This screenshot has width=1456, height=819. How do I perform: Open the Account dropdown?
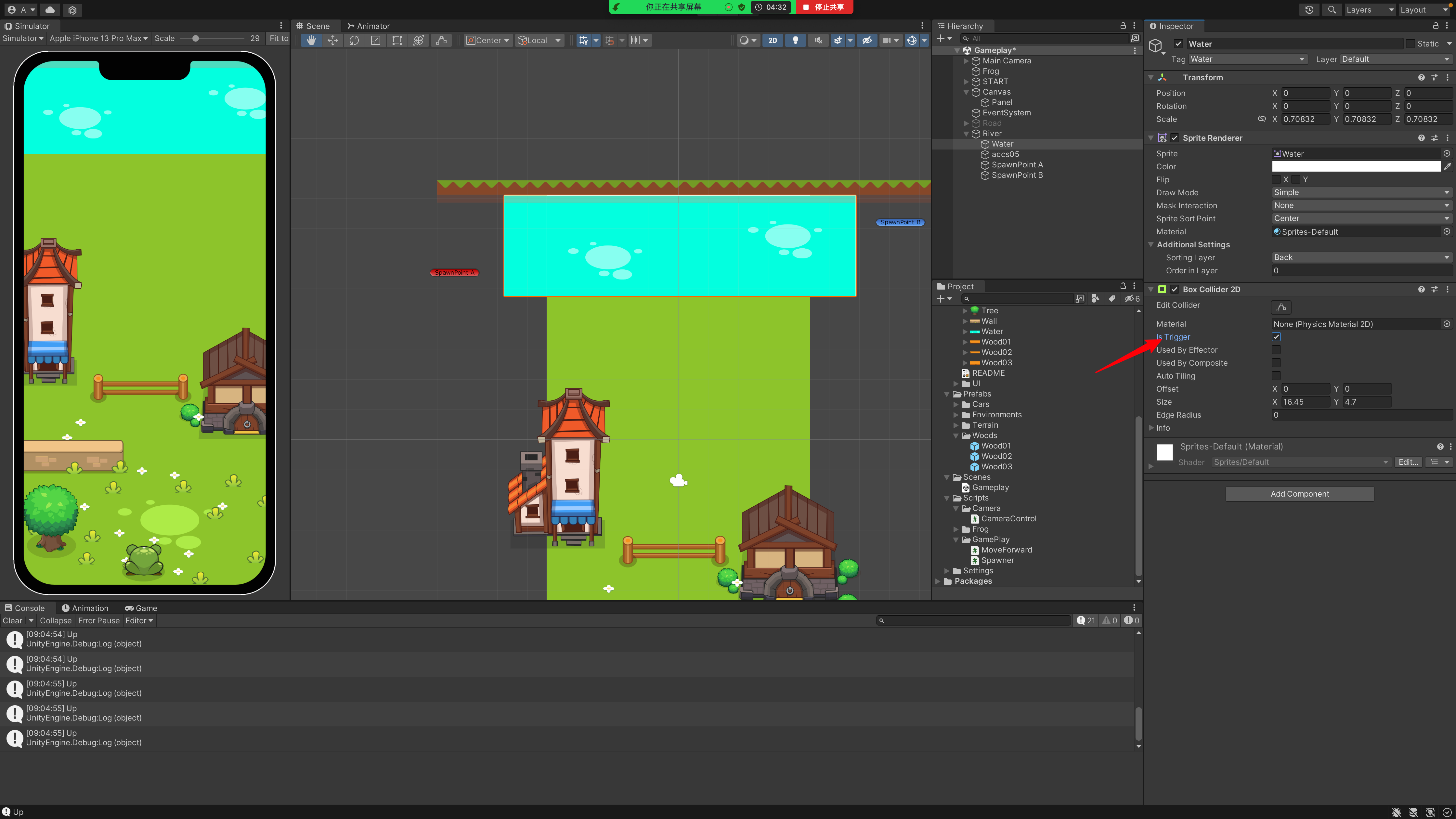click(21, 10)
